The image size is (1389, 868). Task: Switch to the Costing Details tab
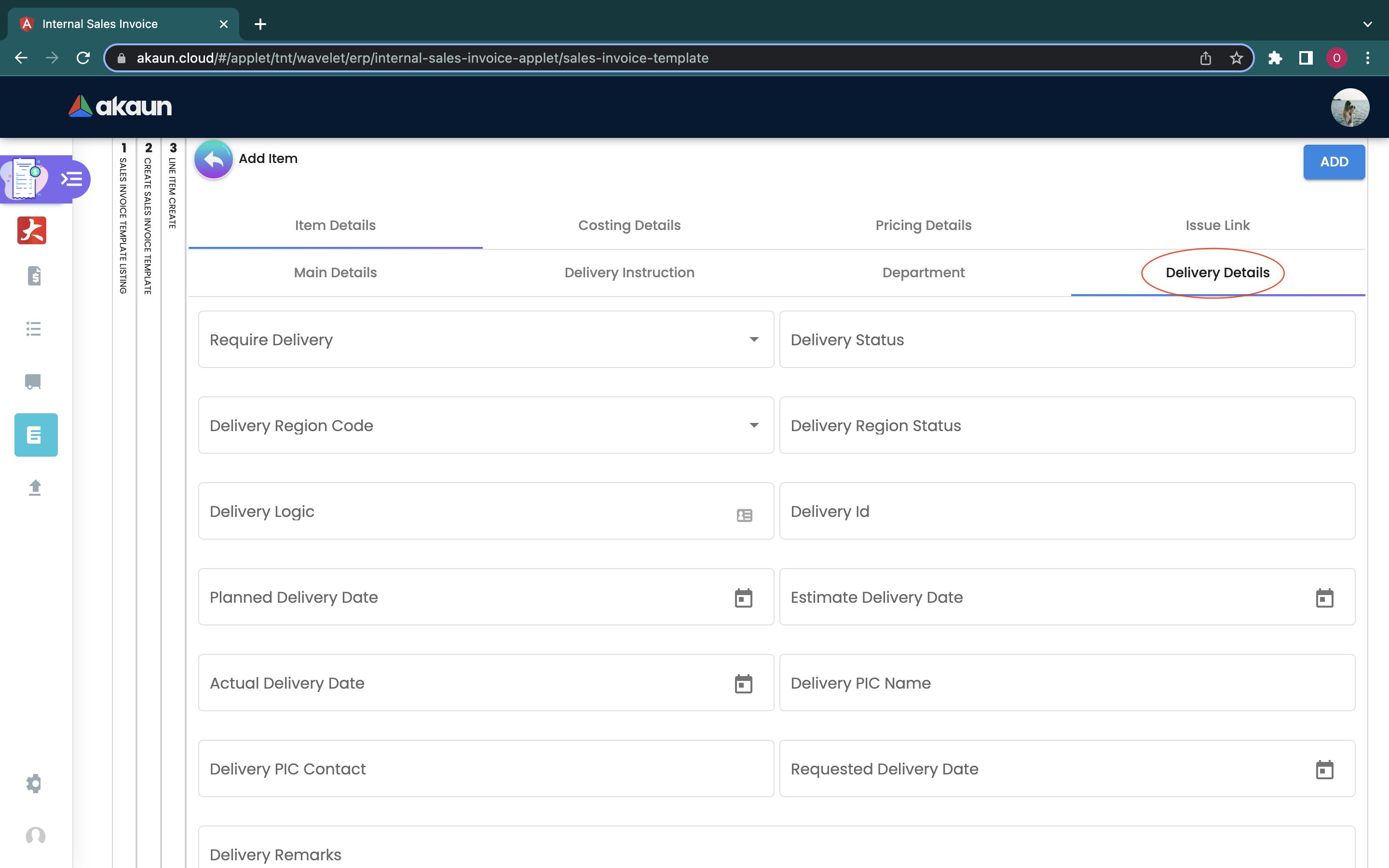pyautogui.click(x=629, y=225)
